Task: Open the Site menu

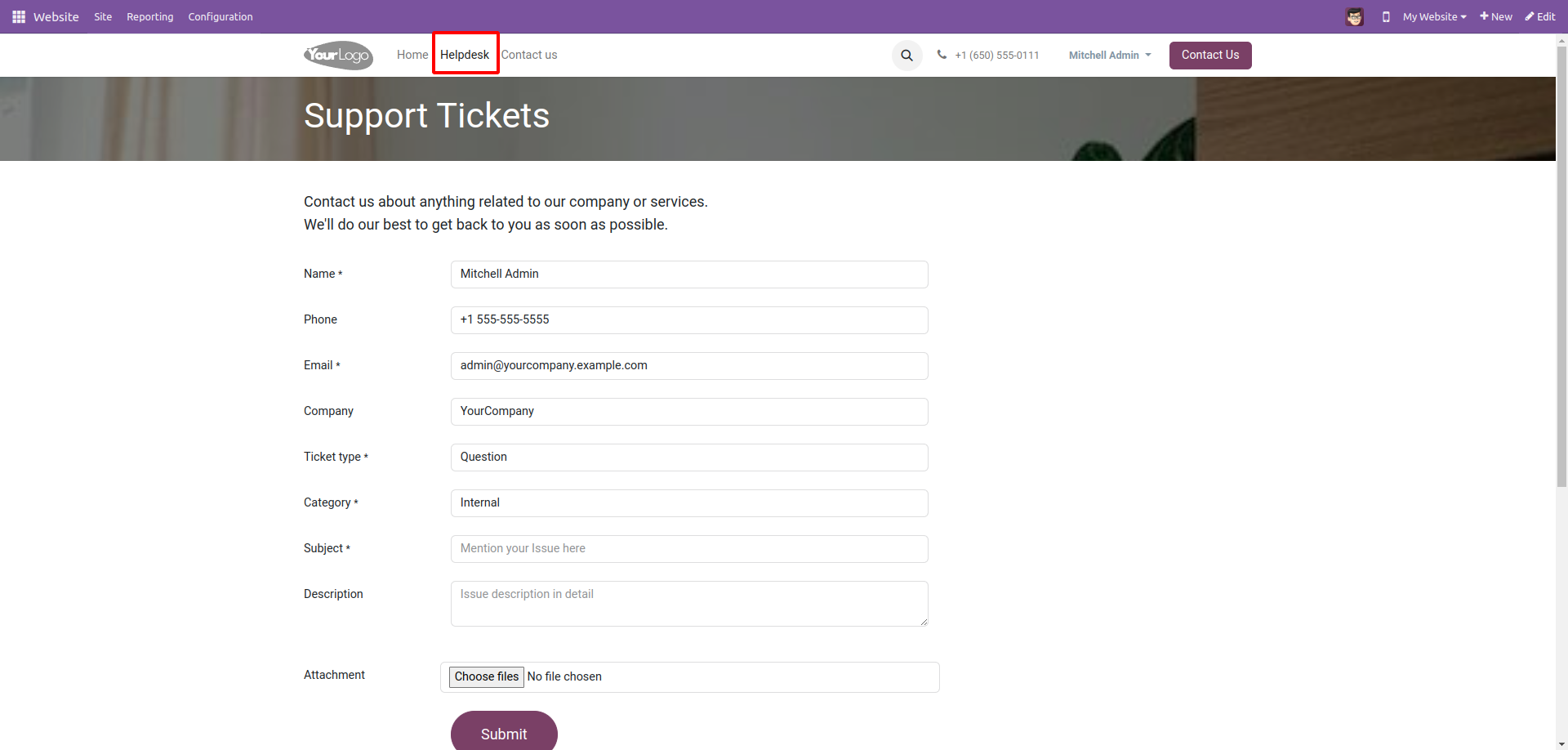Action: tap(103, 16)
